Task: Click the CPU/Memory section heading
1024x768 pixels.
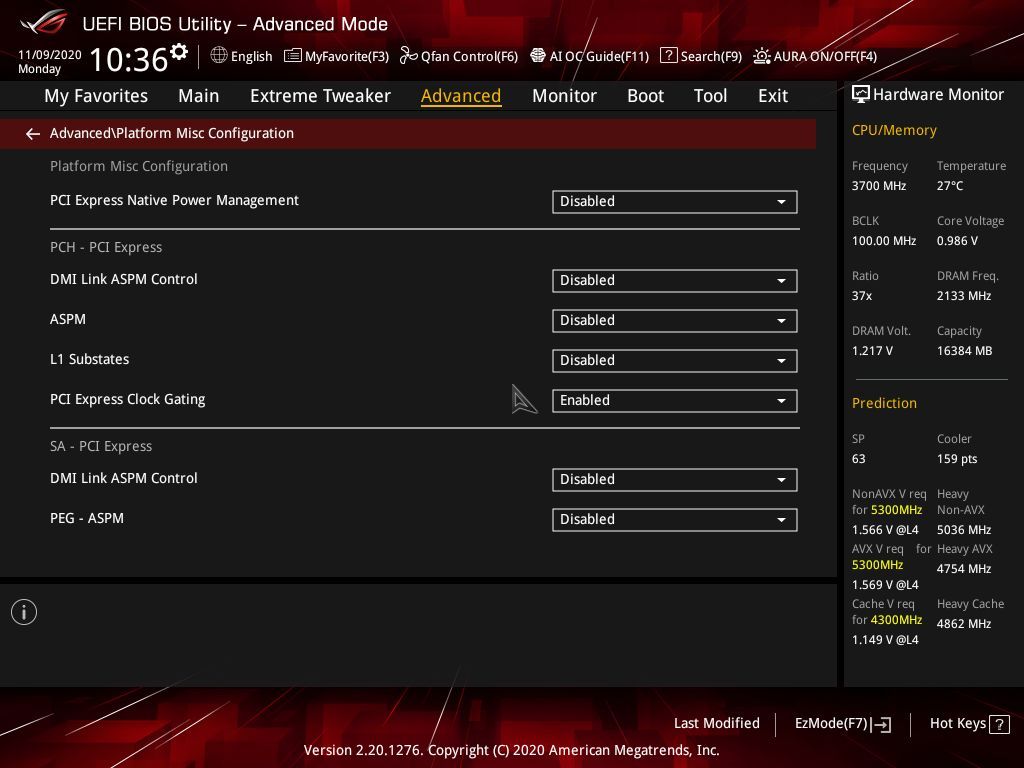Action: click(894, 130)
